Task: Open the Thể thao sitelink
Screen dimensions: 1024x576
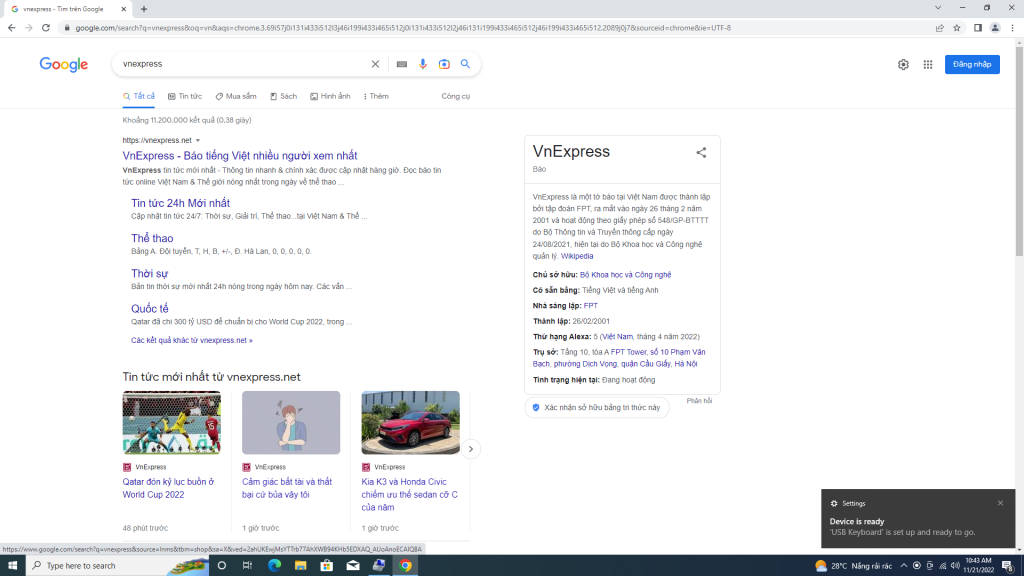Action: [152, 238]
